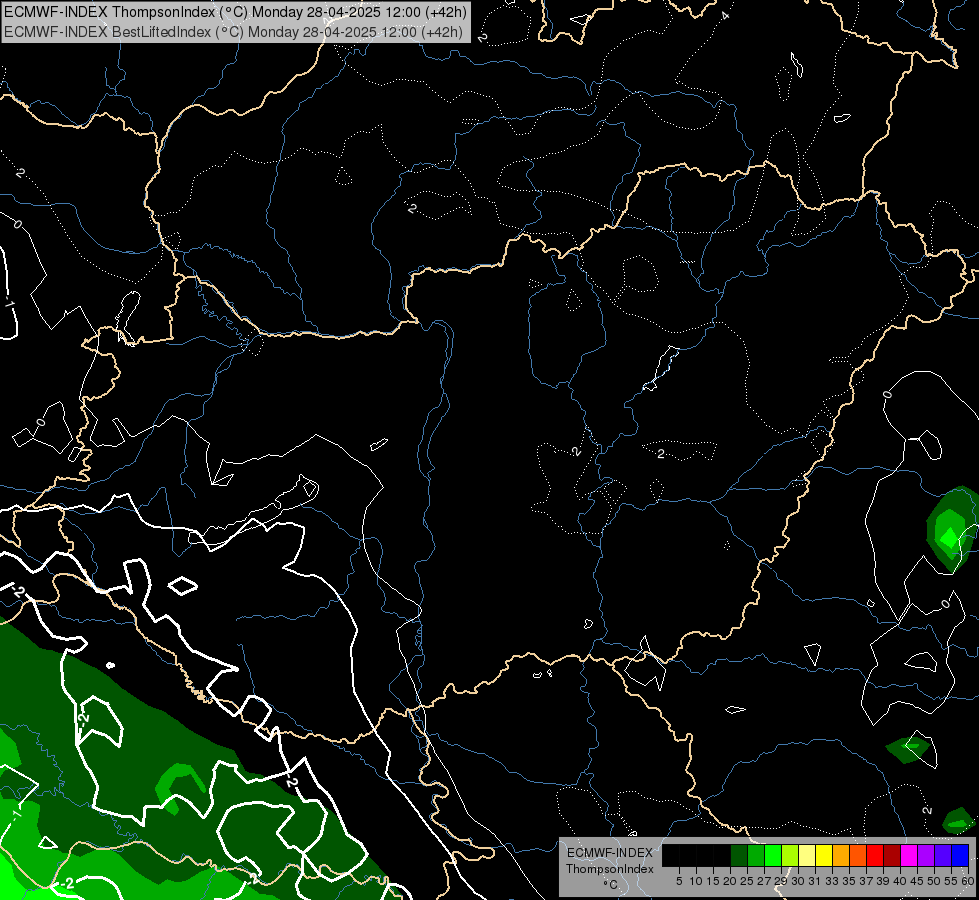Select the yellow 31–33 legend swatch

point(824,855)
